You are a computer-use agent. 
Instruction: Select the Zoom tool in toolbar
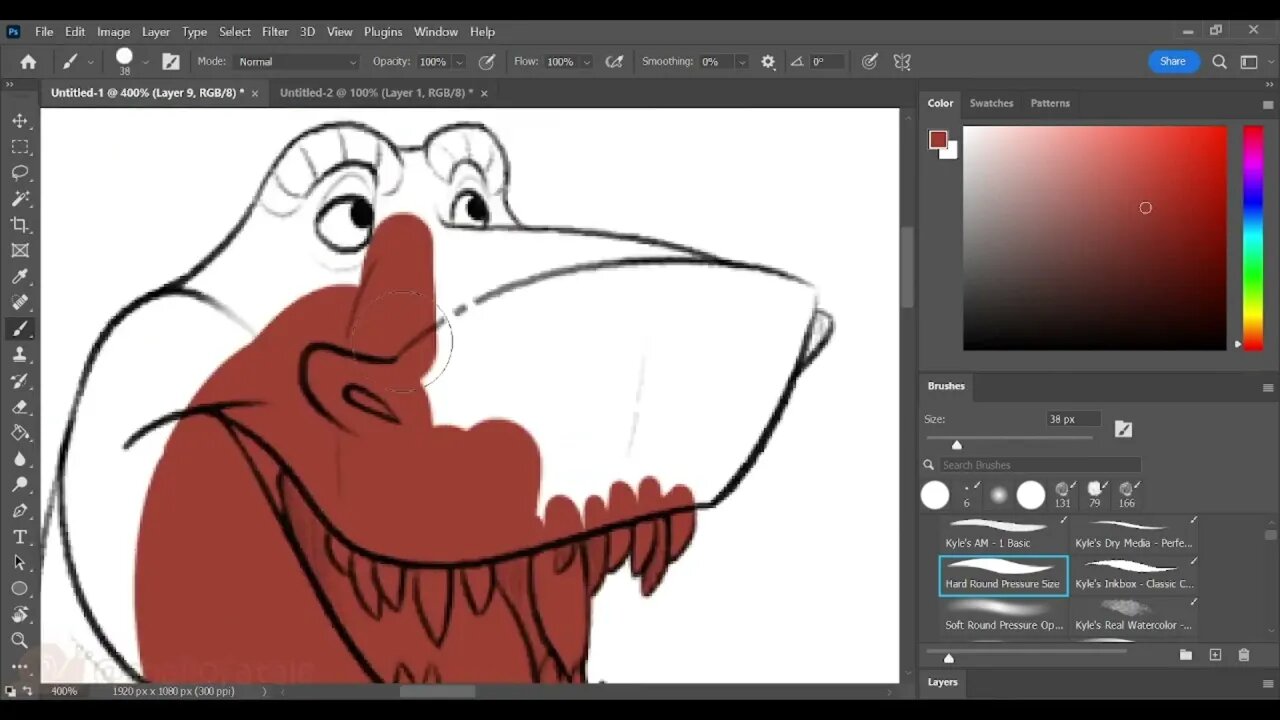click(20, 641)
